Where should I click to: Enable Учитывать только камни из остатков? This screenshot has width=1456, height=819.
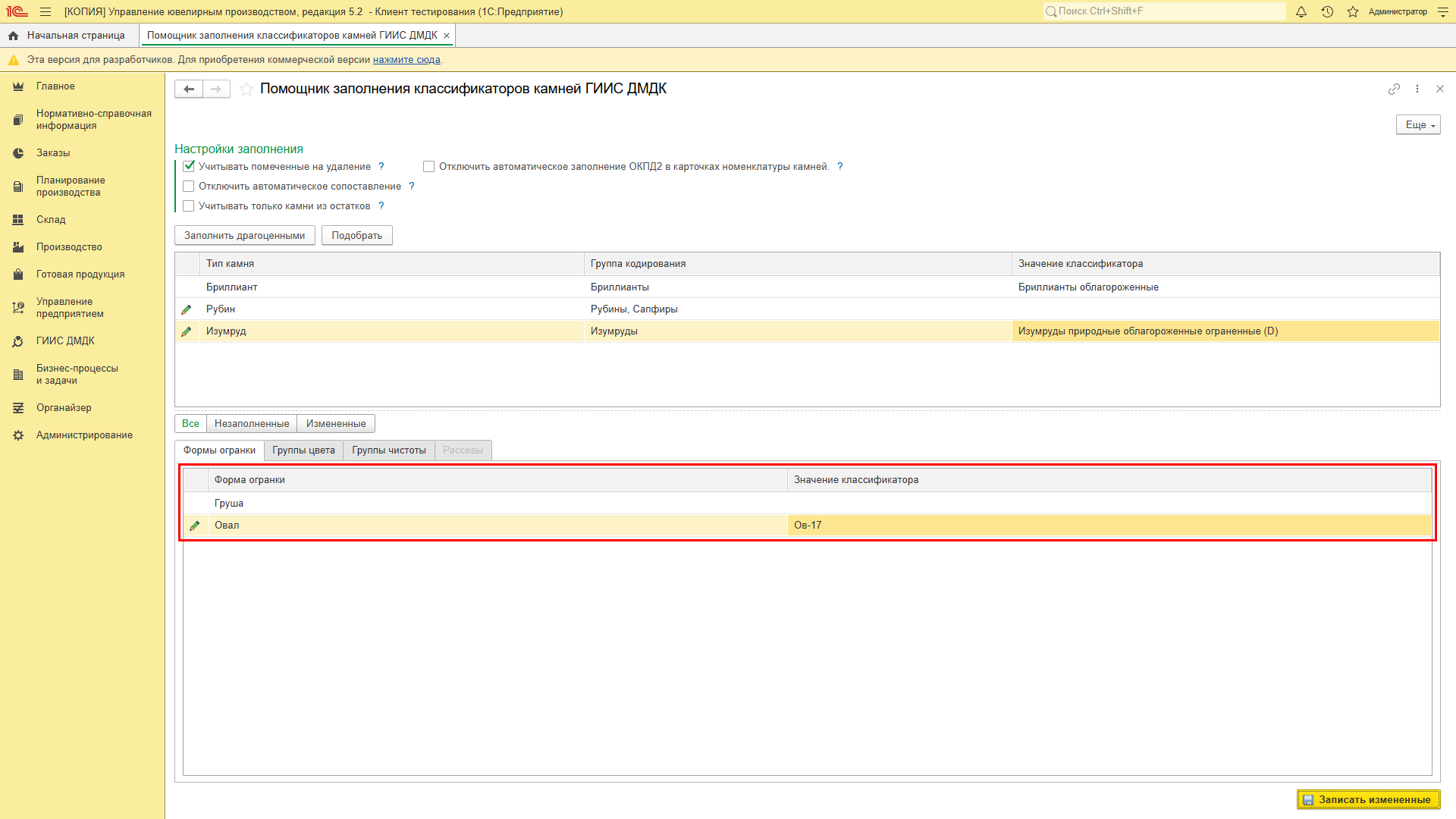[189, 206]
